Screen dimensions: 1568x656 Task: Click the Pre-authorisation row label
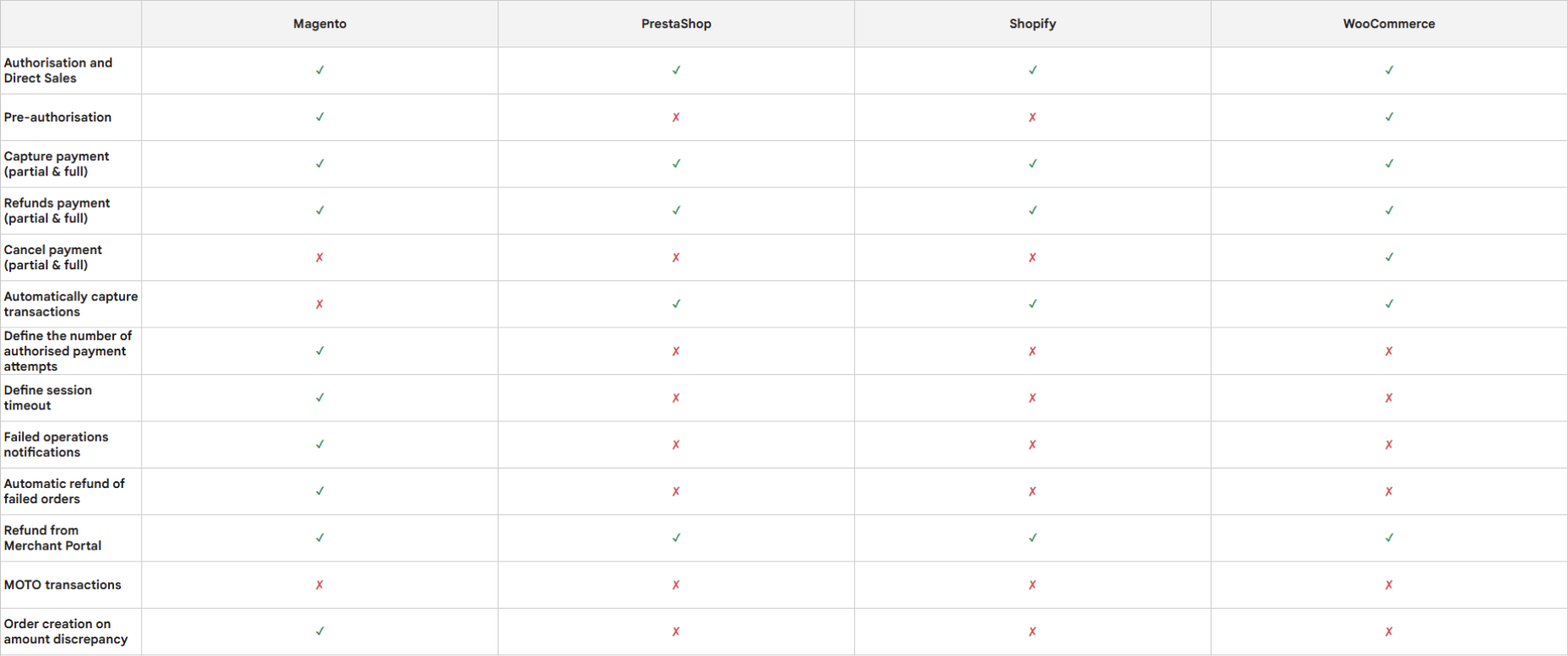pyautogui.click(x=57, y=117)
